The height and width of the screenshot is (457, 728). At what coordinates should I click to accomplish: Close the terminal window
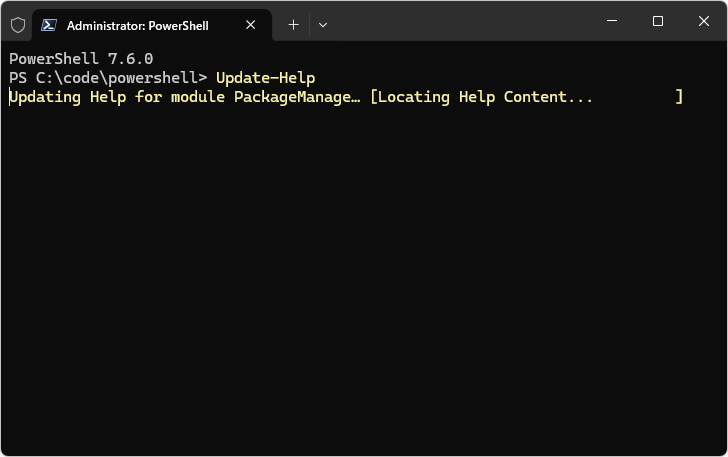click(704, 21)
